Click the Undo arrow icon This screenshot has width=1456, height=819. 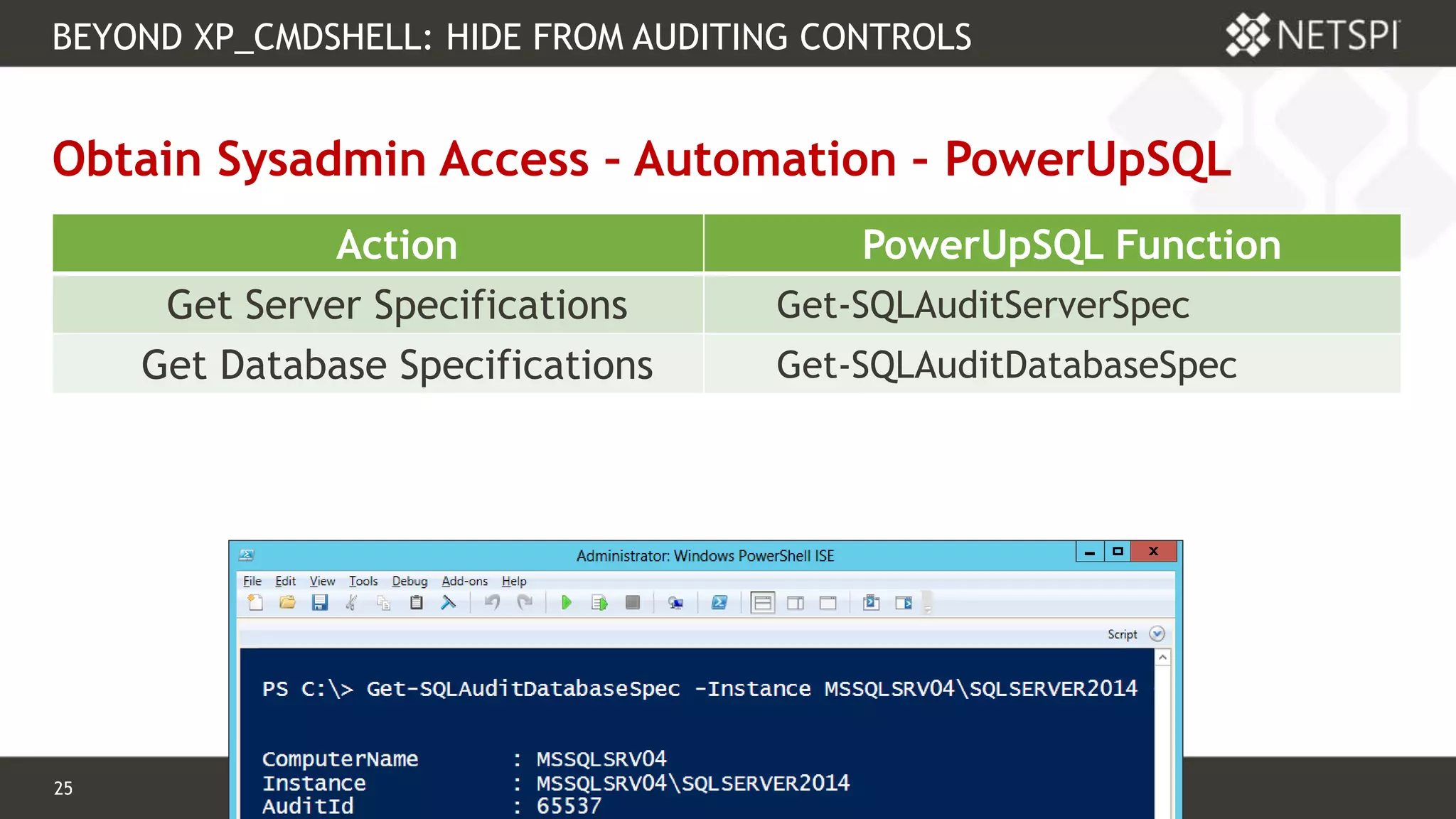tap(492, 603)
